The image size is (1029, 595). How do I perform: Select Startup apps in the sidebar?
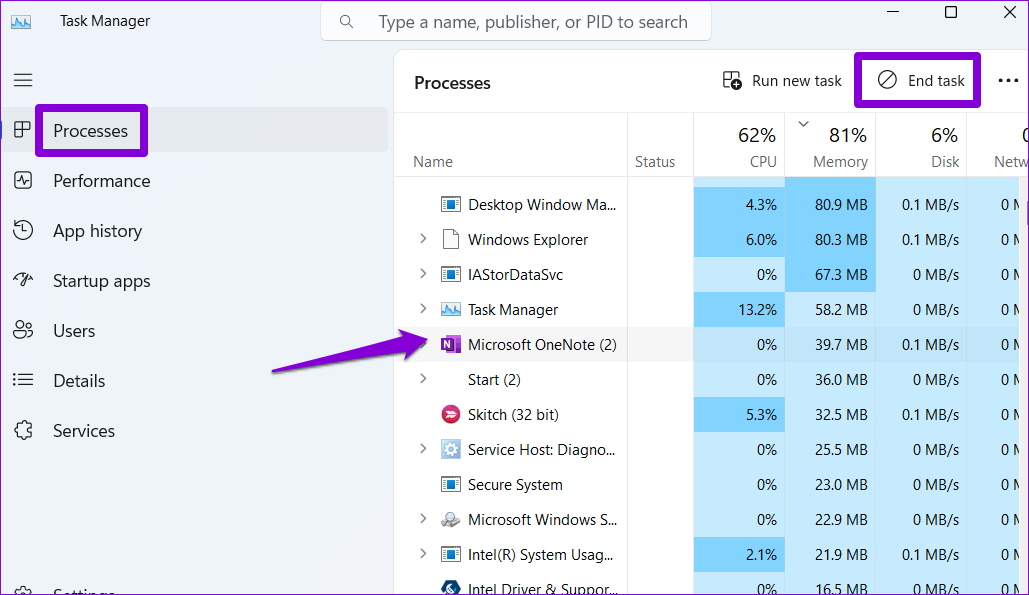[101, 280]
